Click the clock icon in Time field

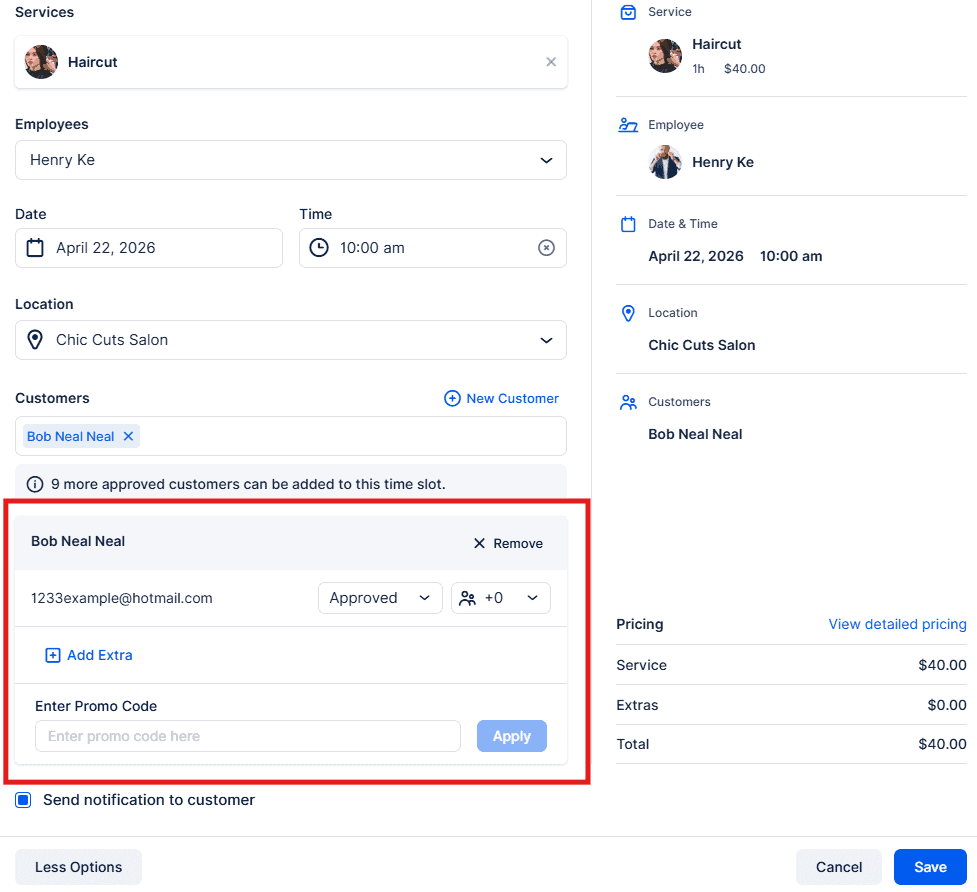coord(319,248)
